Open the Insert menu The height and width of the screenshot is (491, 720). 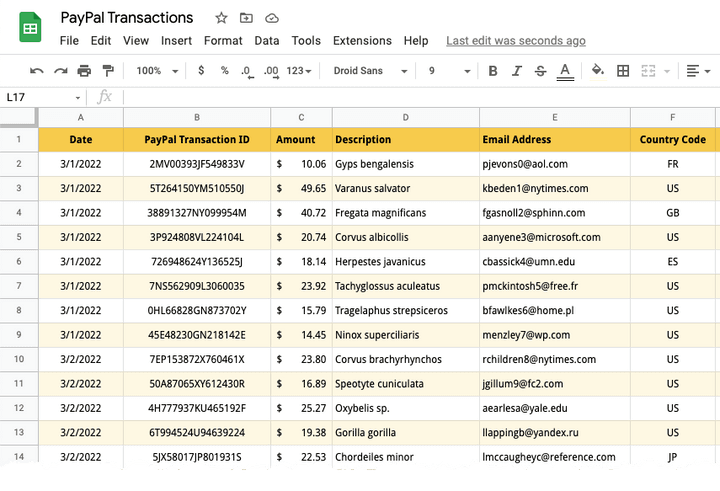(176, 41)
